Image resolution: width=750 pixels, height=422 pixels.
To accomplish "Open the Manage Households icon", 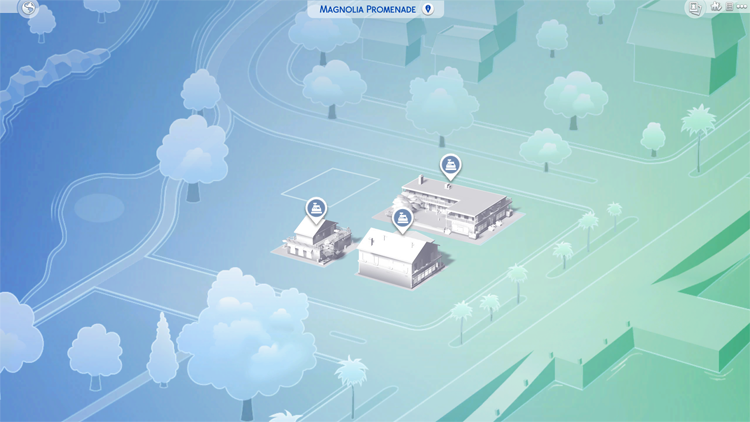I will point(716,6).
